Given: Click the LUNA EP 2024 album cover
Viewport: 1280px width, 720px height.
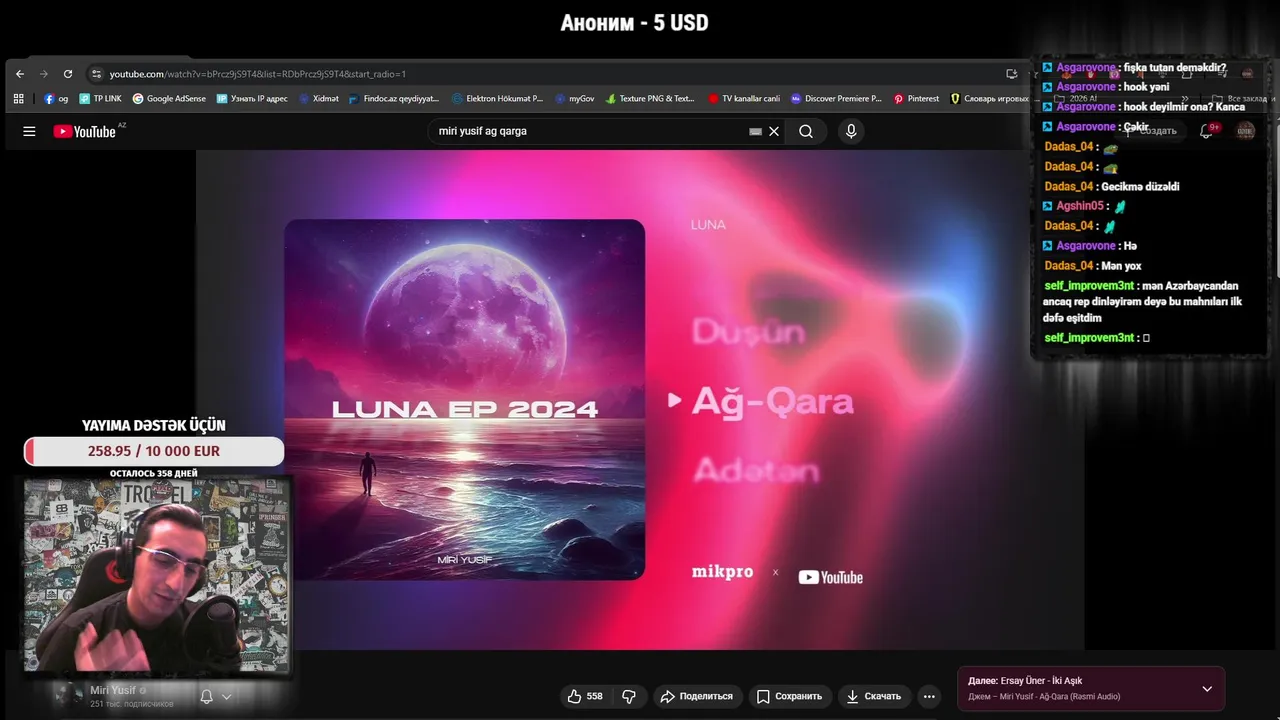Looking at the screenshot, I should point(464,399).
